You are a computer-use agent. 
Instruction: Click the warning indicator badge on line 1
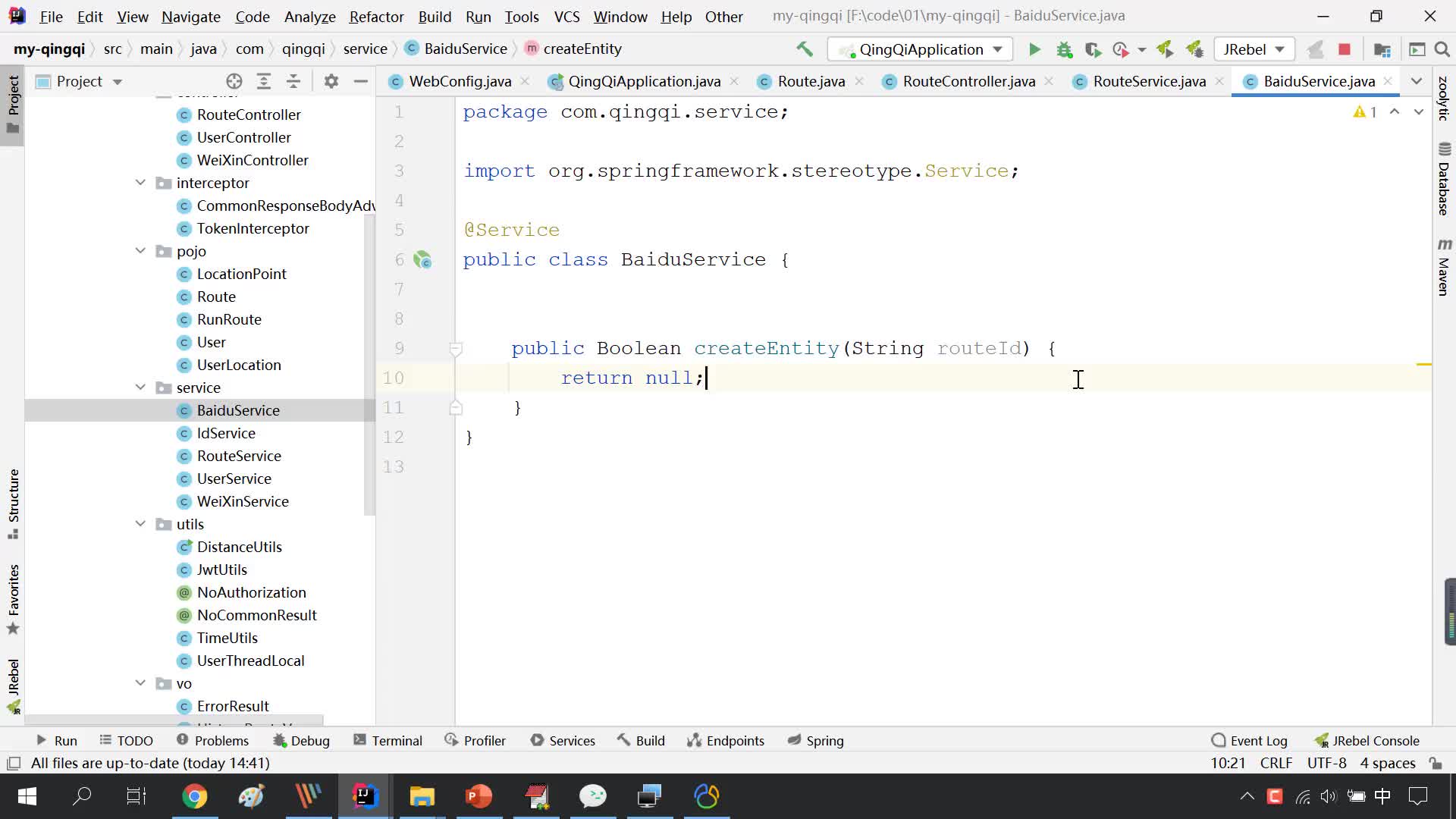pos(1365,111)
